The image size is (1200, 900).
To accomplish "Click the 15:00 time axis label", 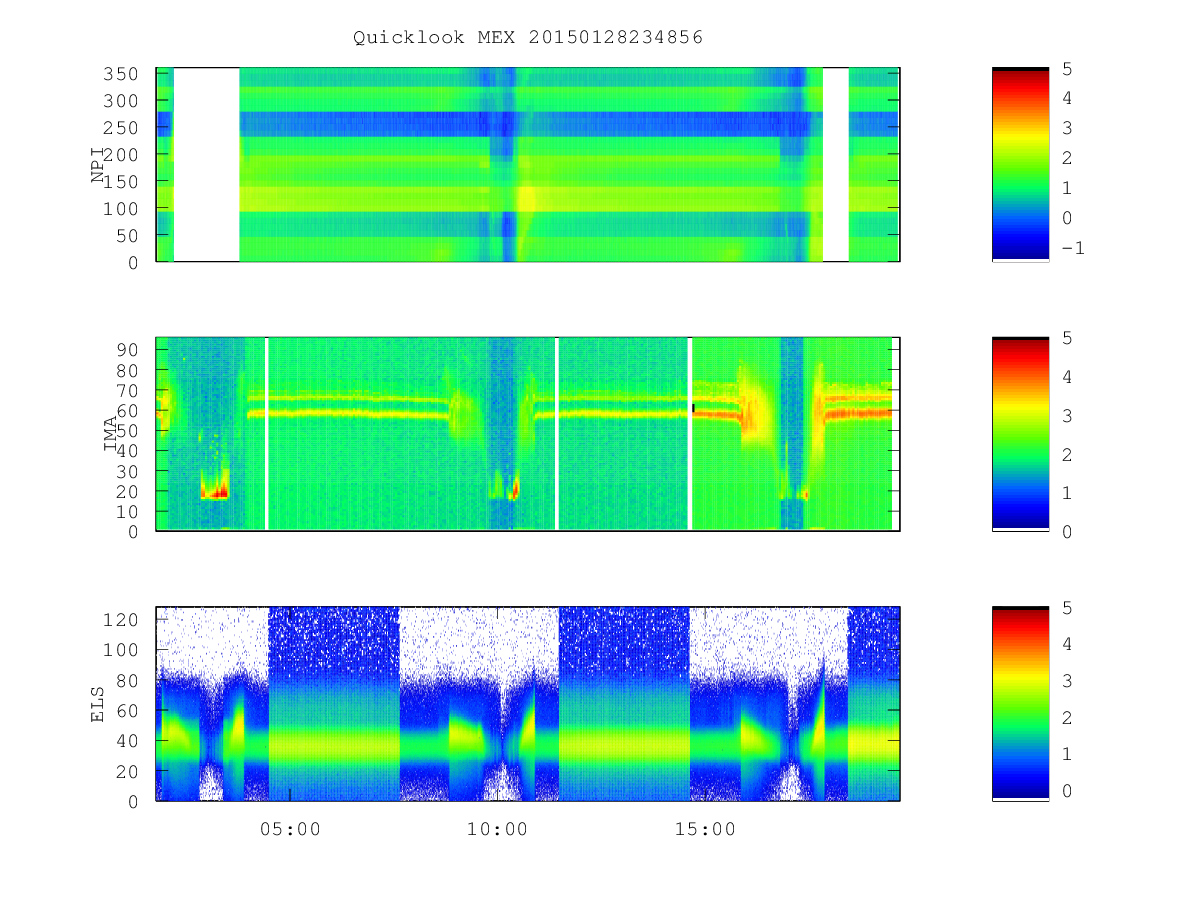I will coord(705,829).
